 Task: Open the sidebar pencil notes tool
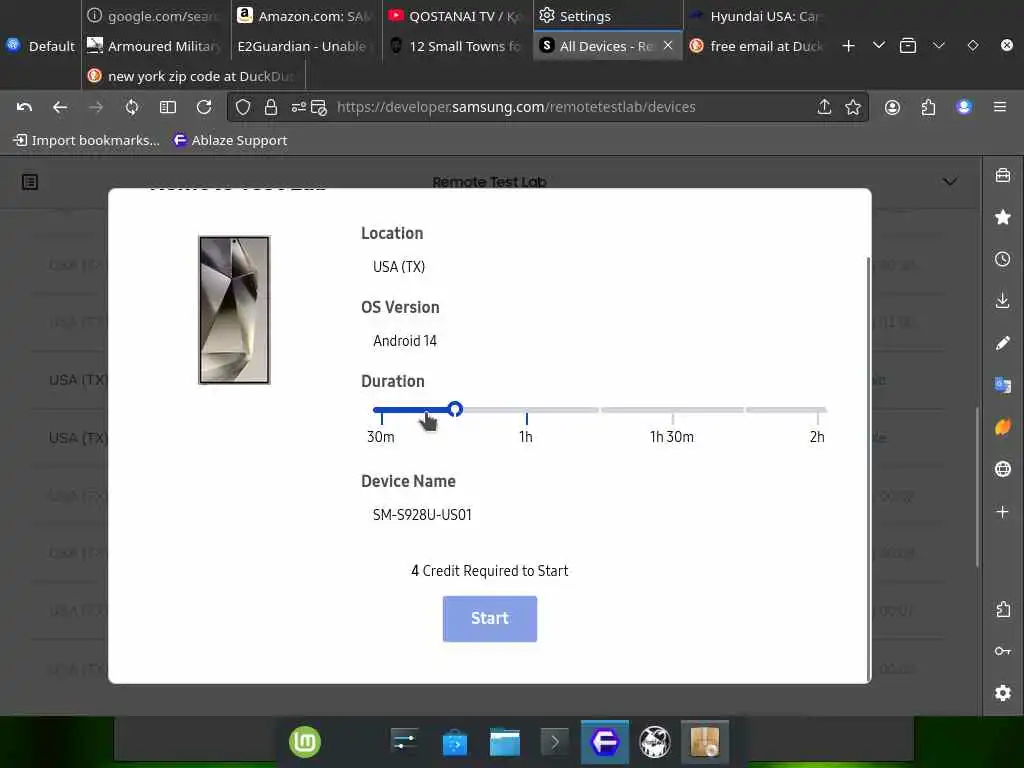click(1003, 343)
